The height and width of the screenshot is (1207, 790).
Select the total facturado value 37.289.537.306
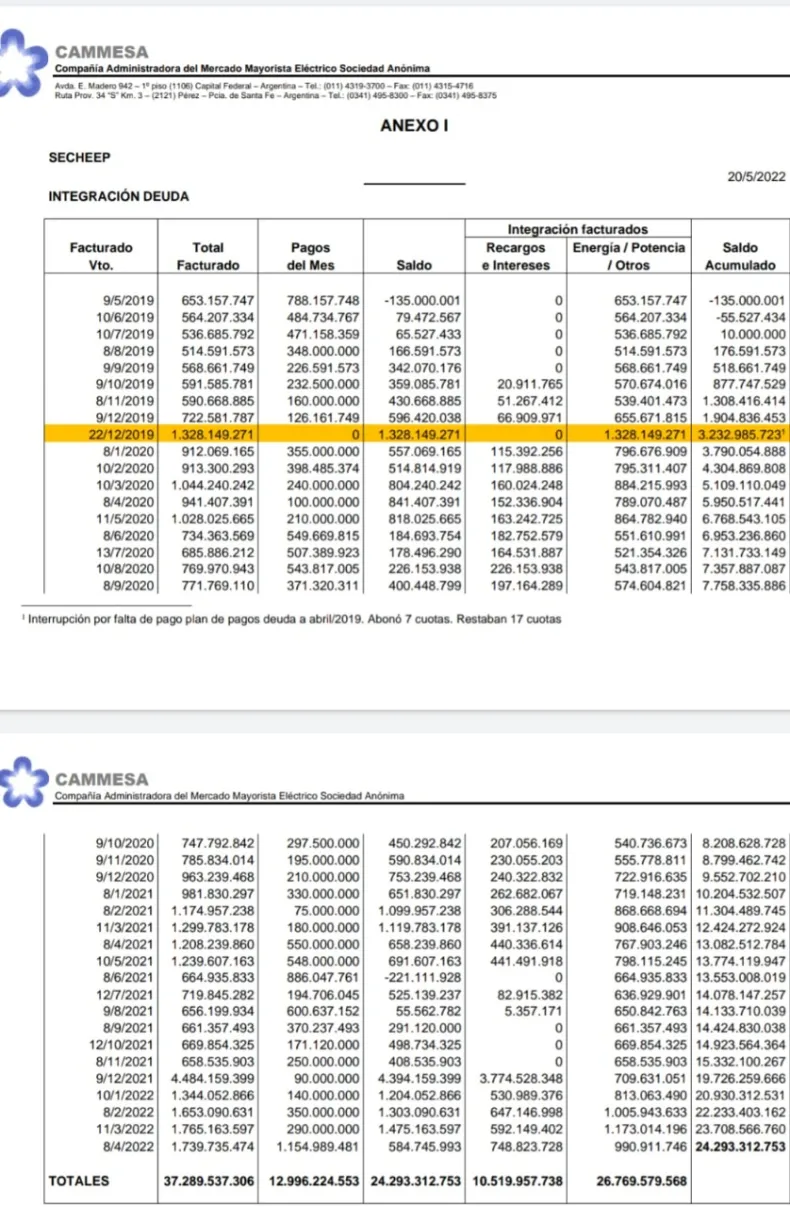209,1181
